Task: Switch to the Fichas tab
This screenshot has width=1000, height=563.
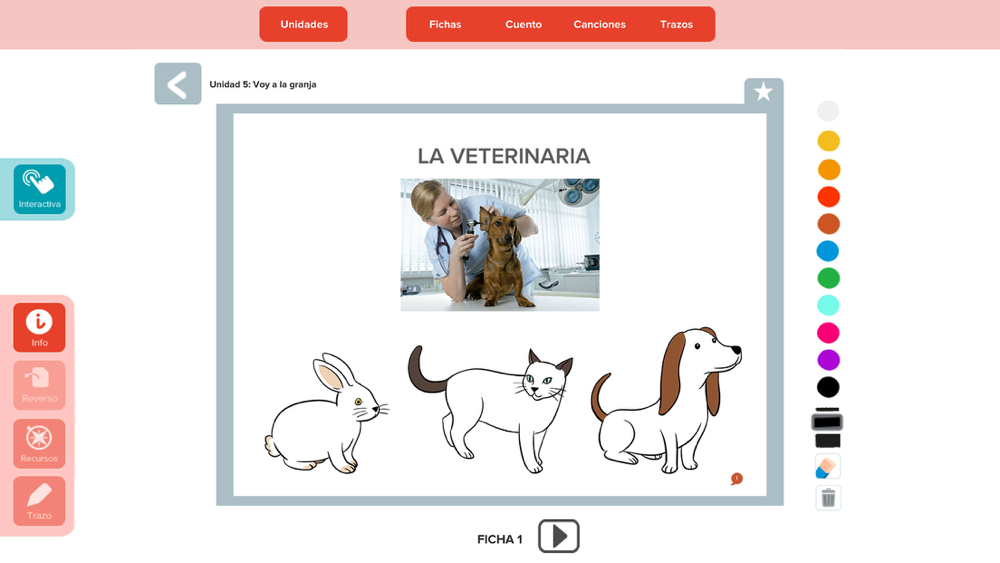Action: [x=445, y=24]
